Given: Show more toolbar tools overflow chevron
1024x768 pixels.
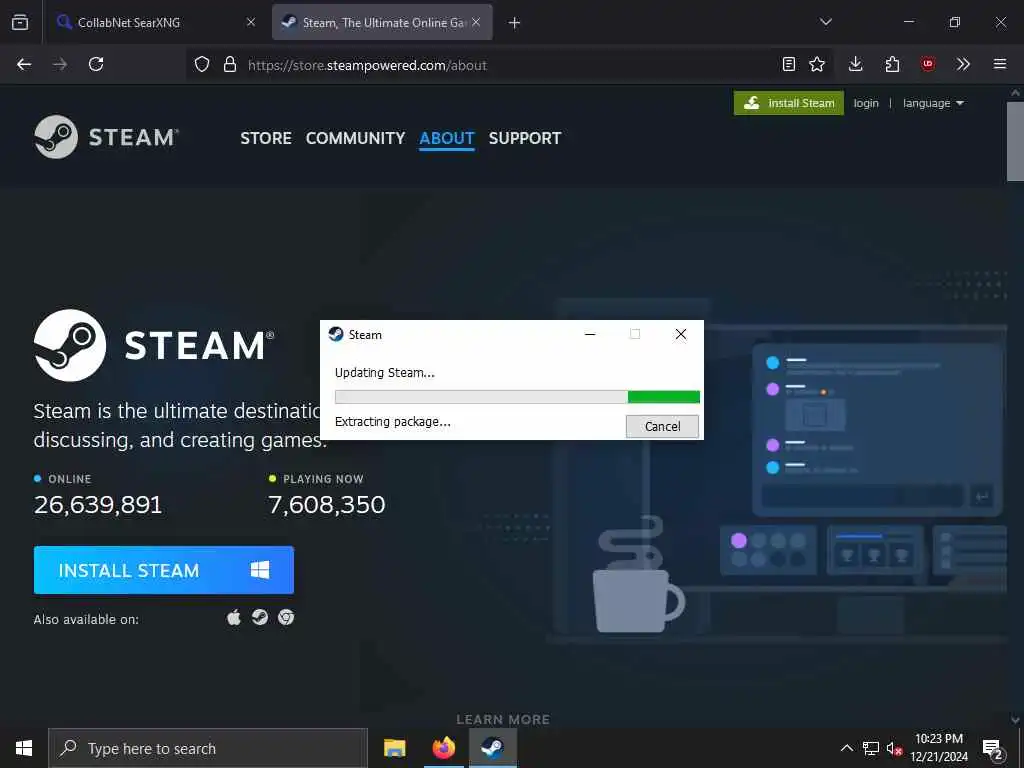Looking at the screenshot, I should pos(963,64).
